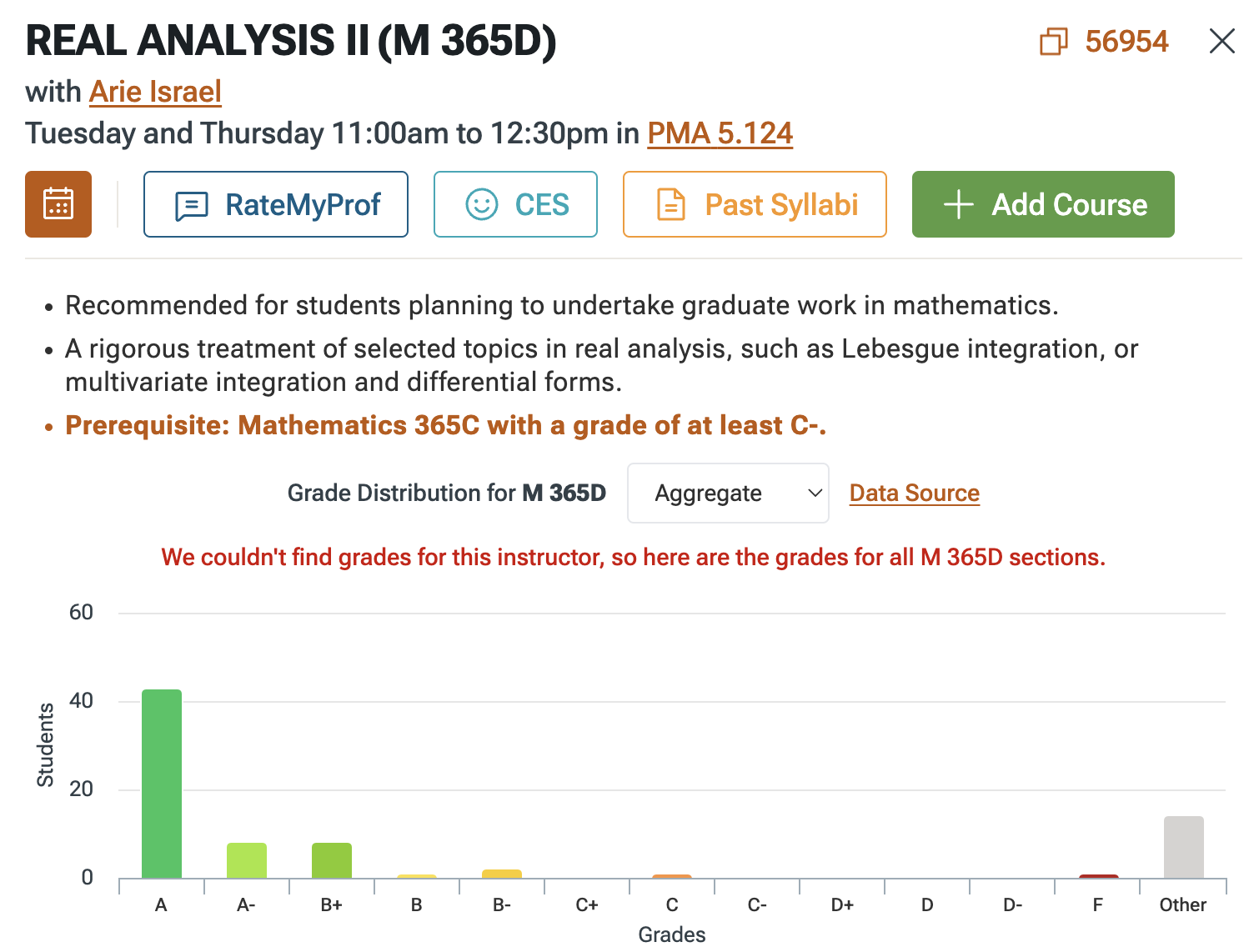The width and height of the screenshot is (1259, 952).
Task: Click the plus icon in Add Course
Action: (x=959, y=204)
